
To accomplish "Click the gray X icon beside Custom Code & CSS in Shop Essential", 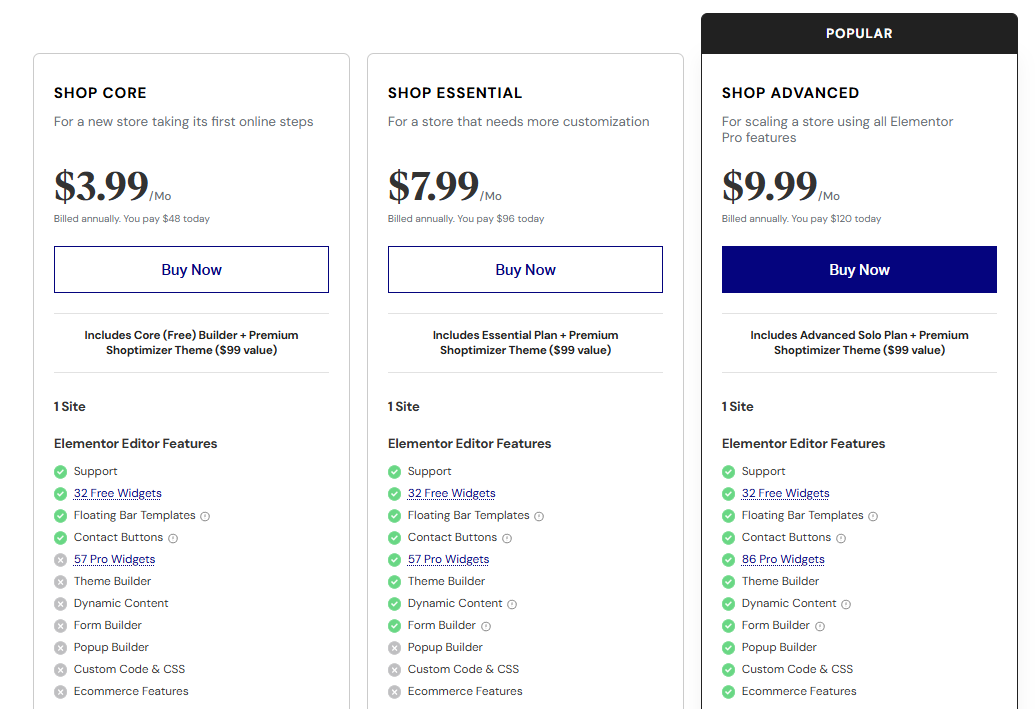I will [x=394, y=669].
